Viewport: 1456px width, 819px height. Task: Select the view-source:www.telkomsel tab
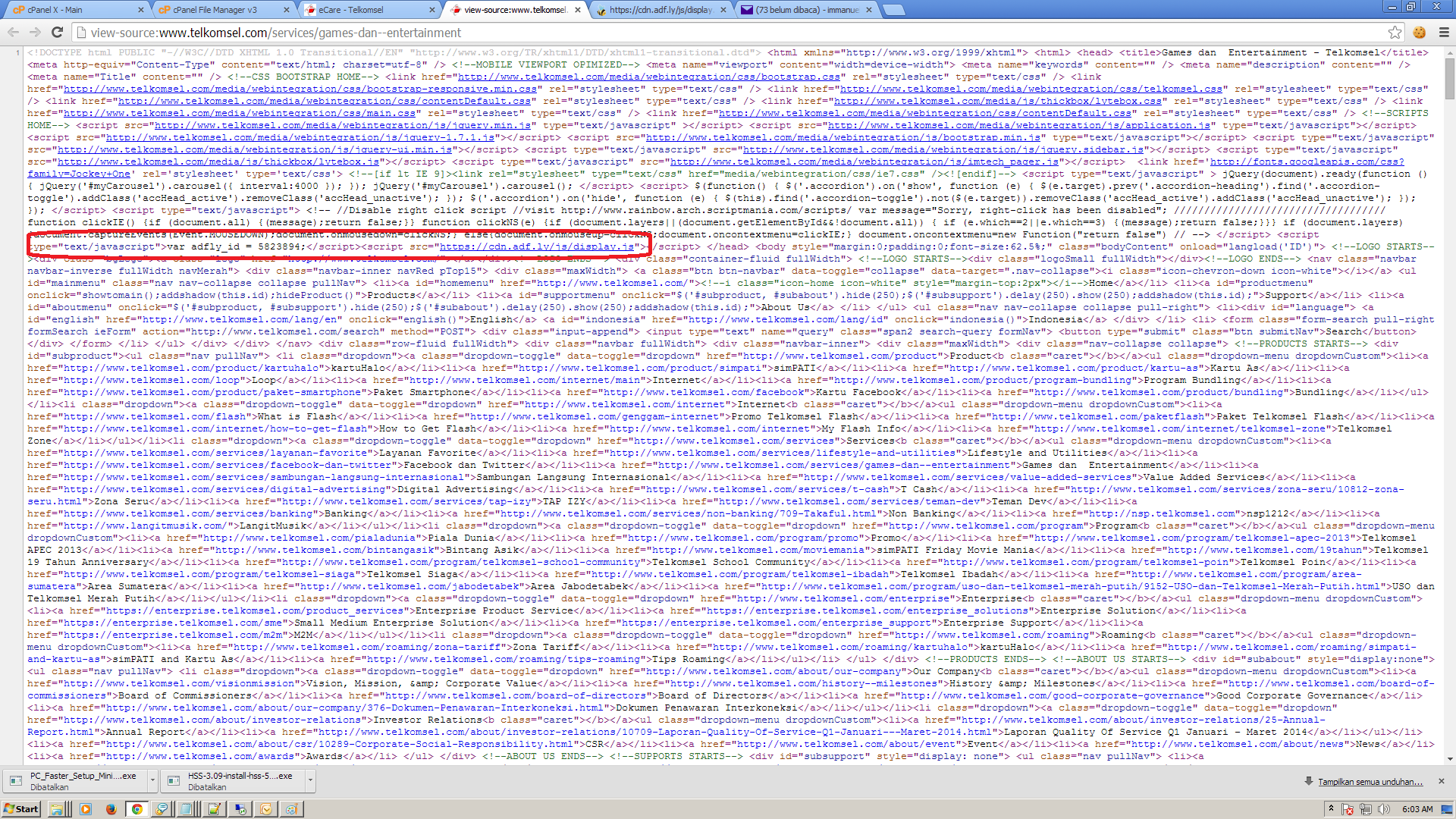tap(513, 10)
